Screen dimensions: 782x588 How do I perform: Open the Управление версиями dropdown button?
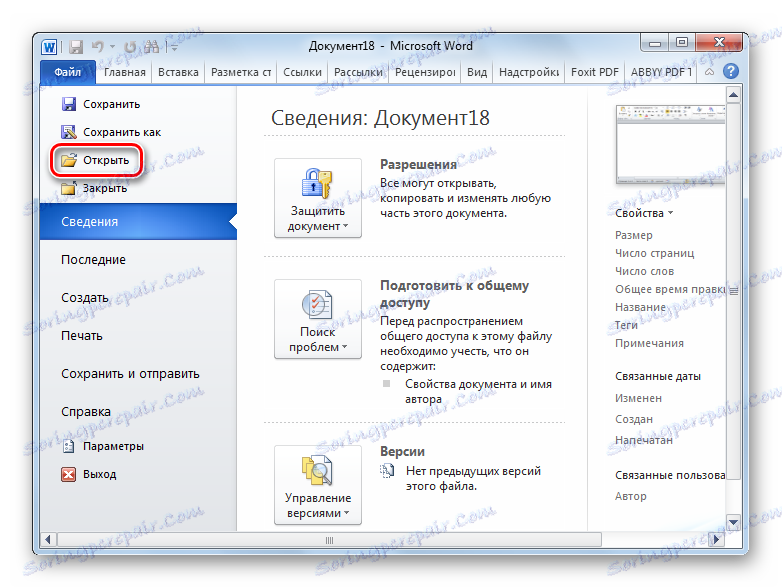pos(318,485)
